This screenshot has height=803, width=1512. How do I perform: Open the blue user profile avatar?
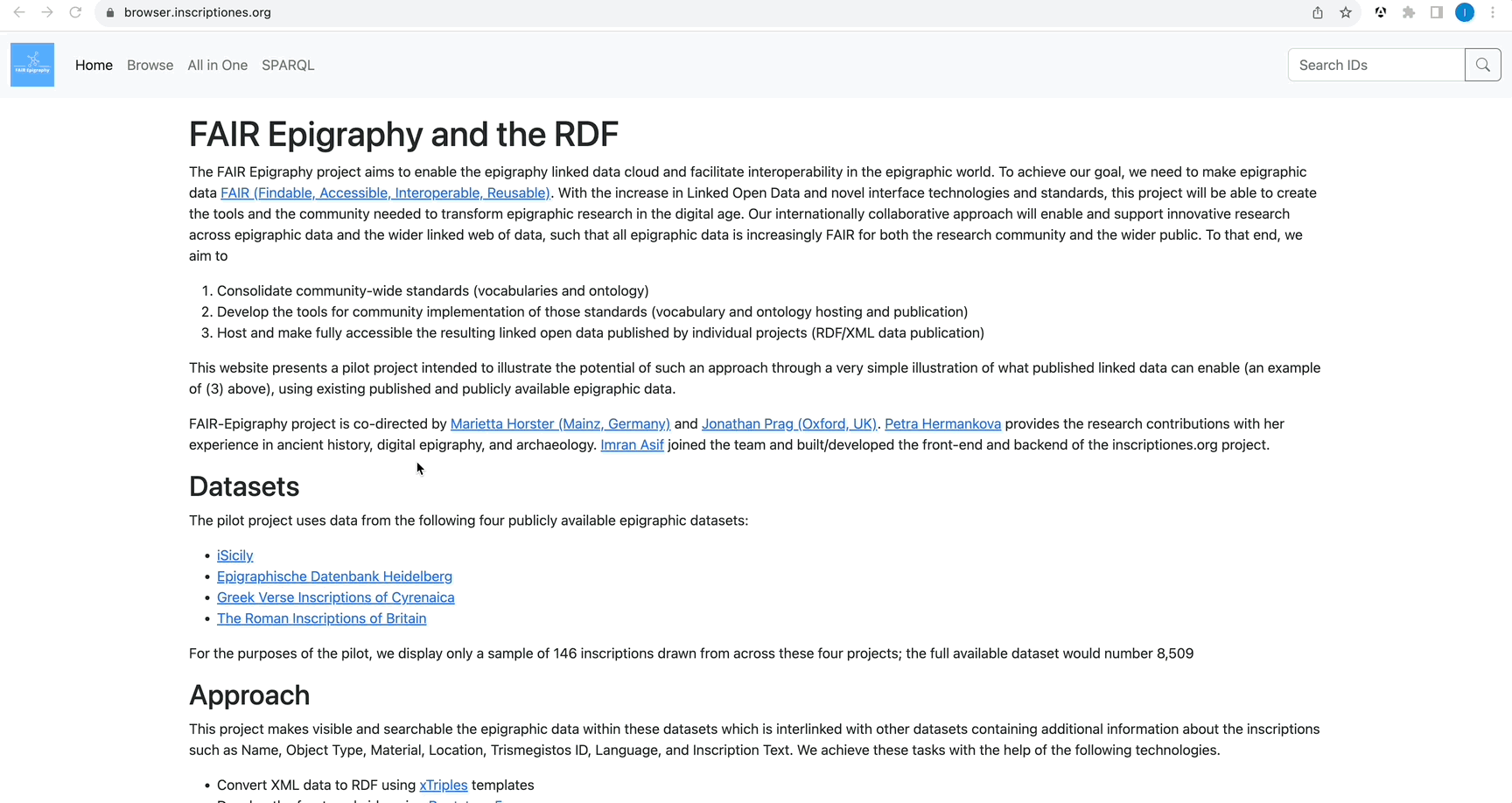click(x=1465, y=12)
